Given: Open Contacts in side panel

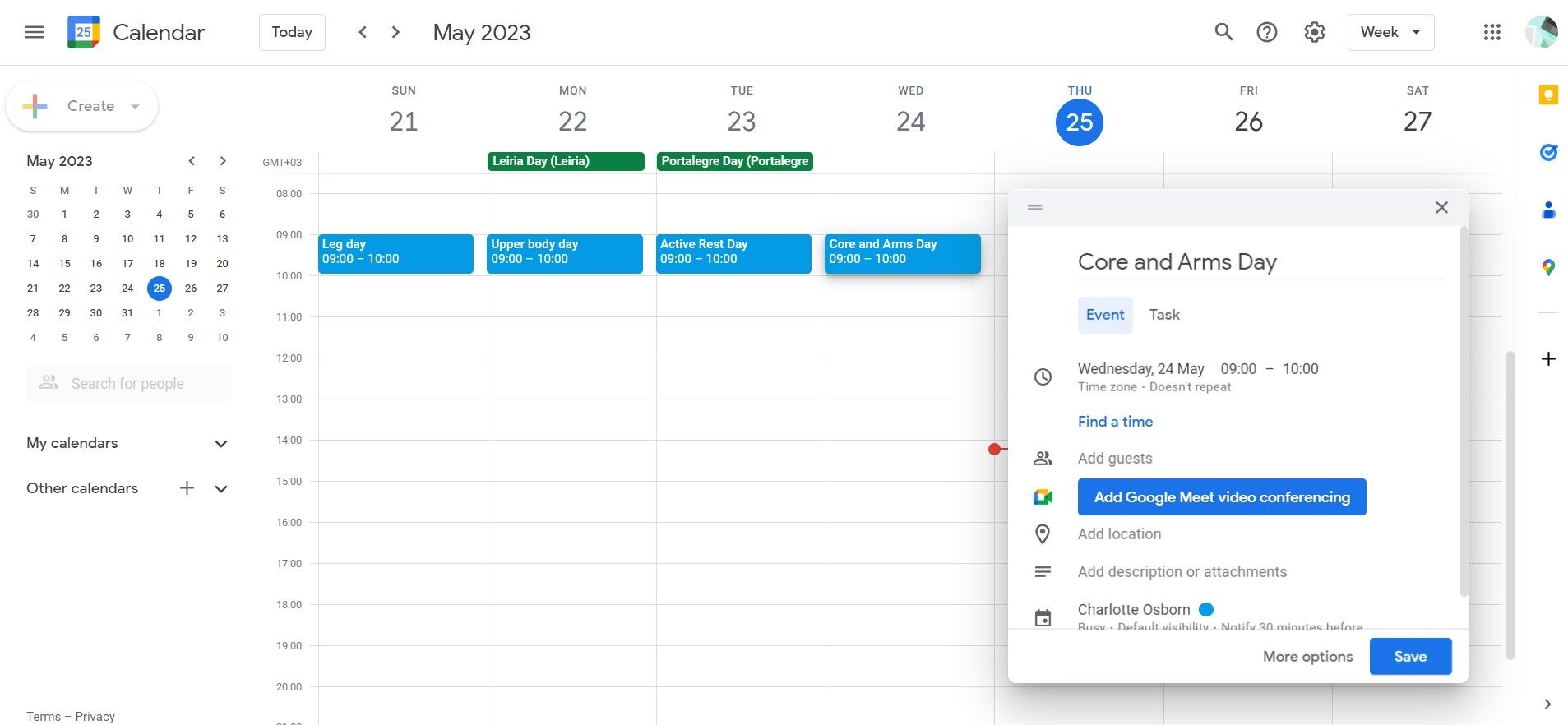Looking at the screenshot, I should [x=1548, y=210].
